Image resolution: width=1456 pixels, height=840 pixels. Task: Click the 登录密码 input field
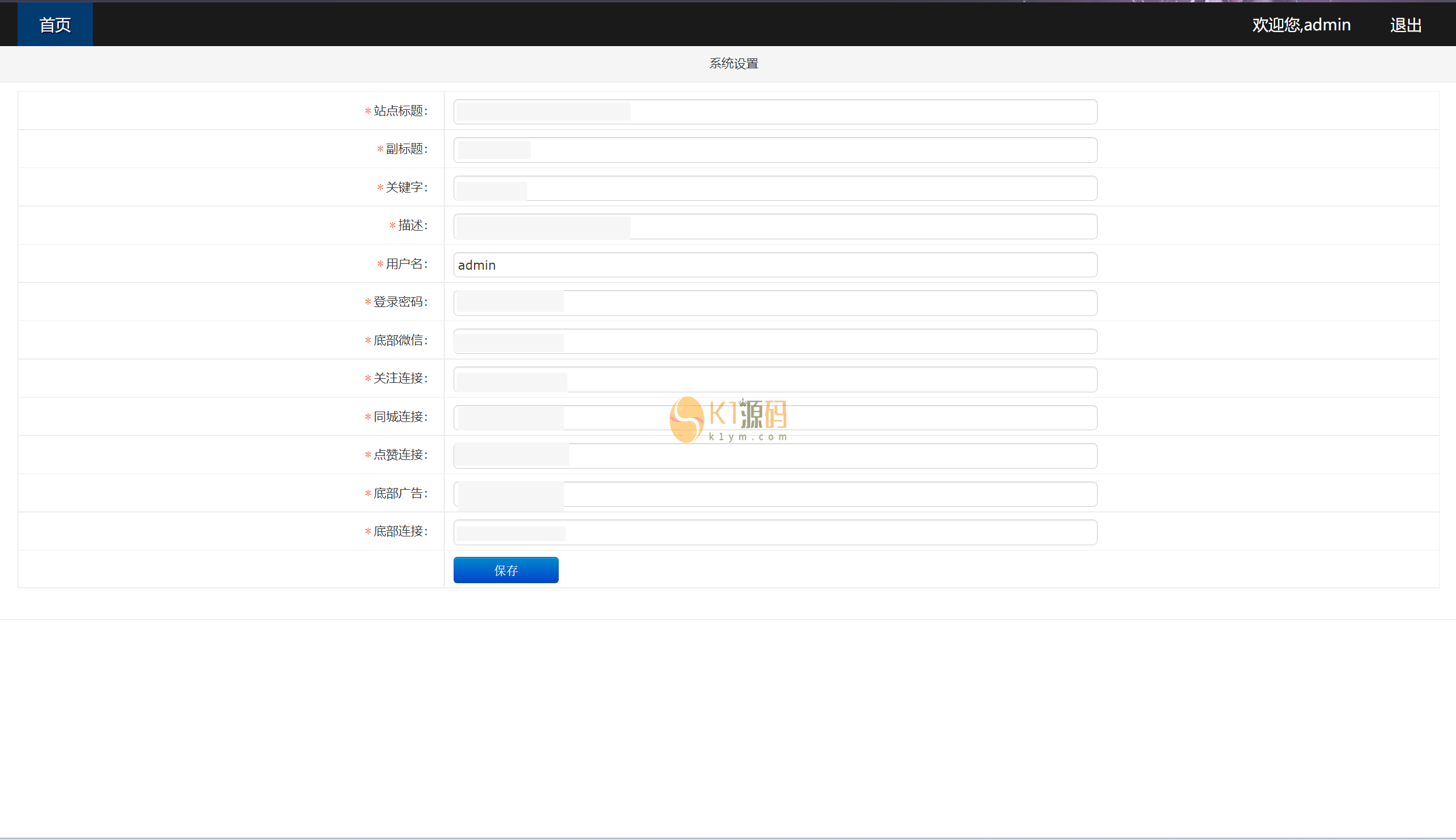click(775, 303)
